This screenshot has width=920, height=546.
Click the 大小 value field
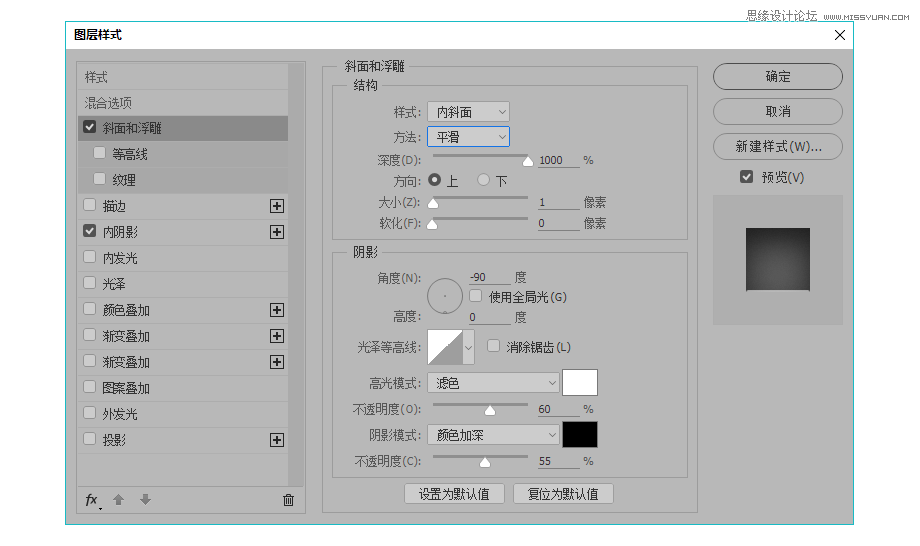coord(559,202)
